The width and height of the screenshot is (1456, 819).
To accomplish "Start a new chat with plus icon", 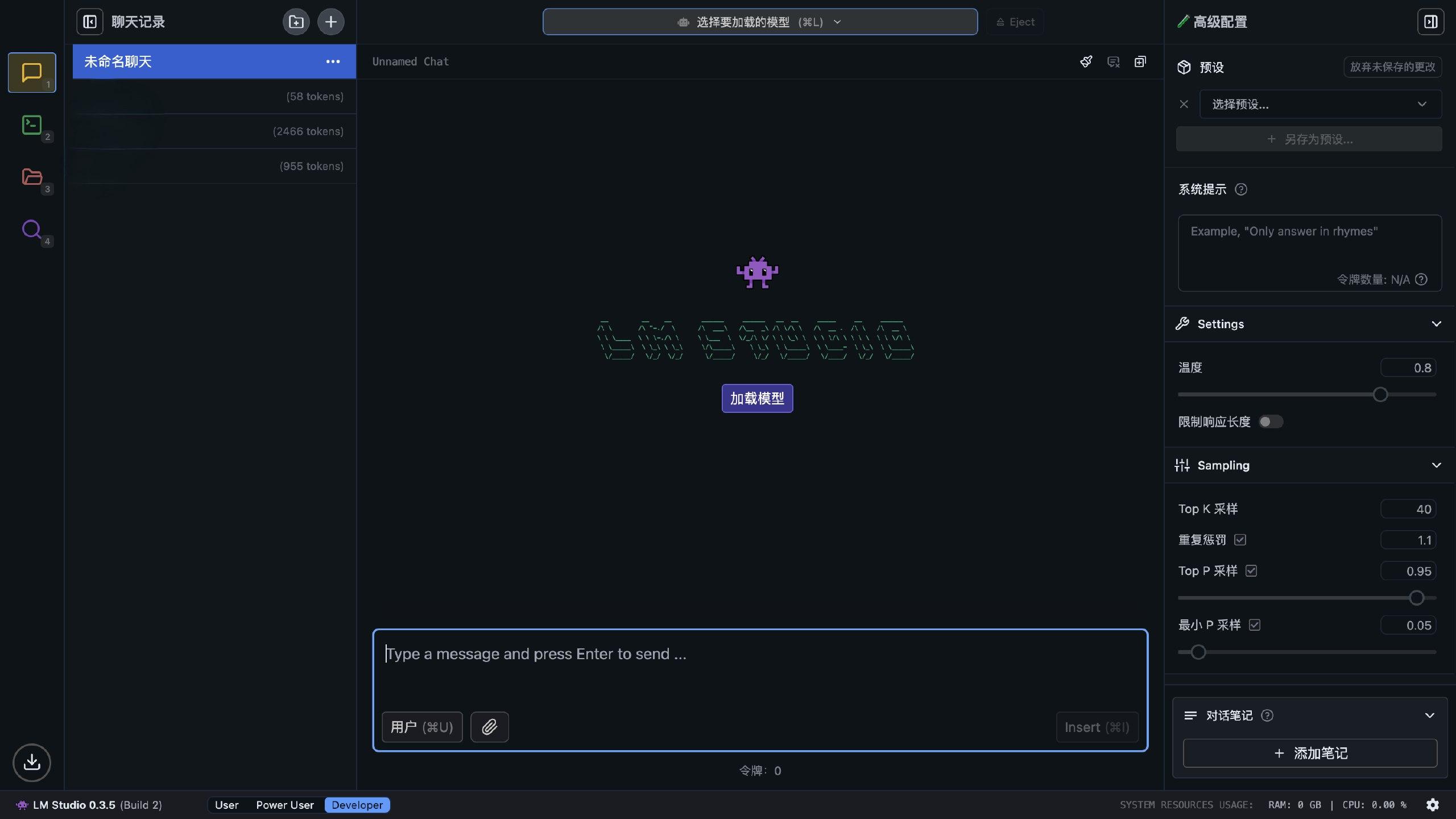I will [x=331, y=22].
